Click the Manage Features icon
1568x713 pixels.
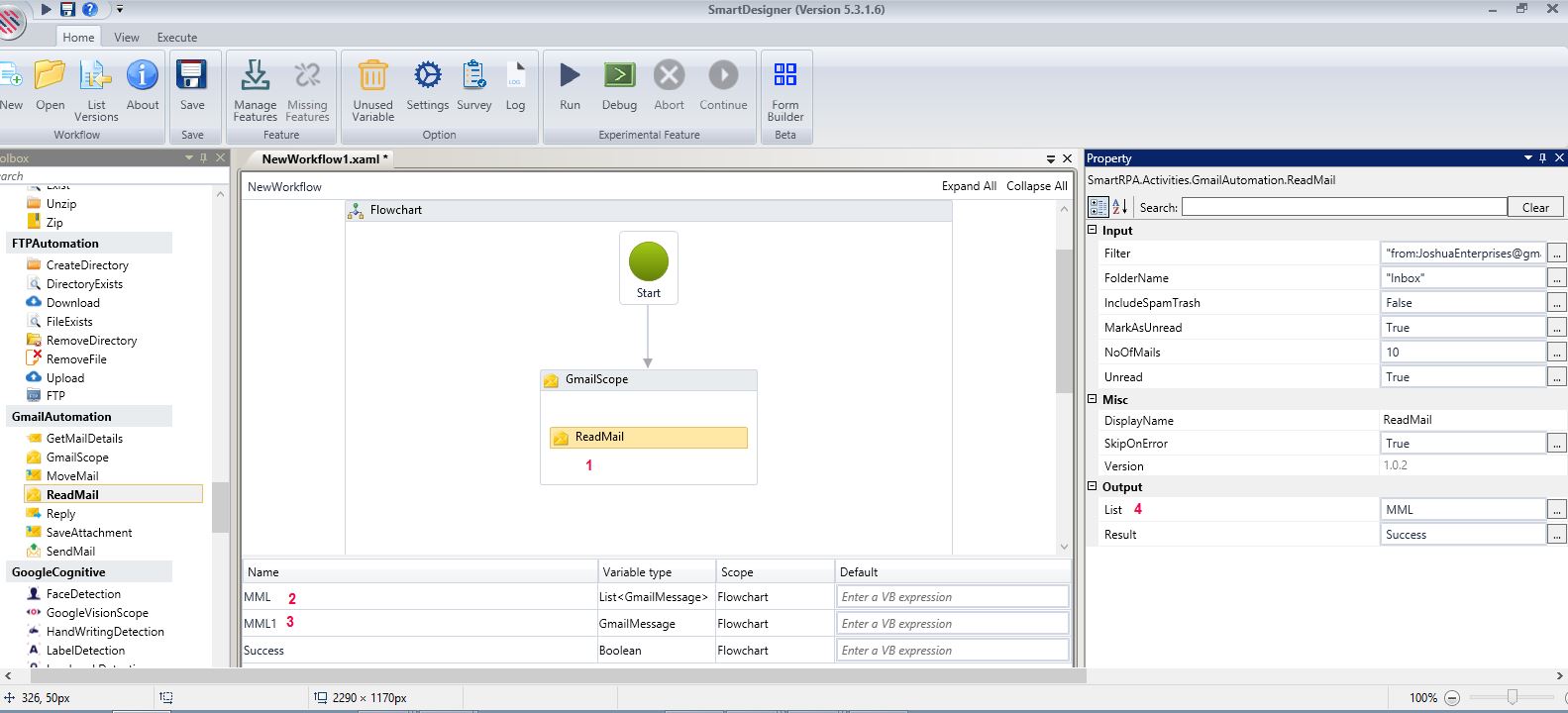[x=255, y=76]
